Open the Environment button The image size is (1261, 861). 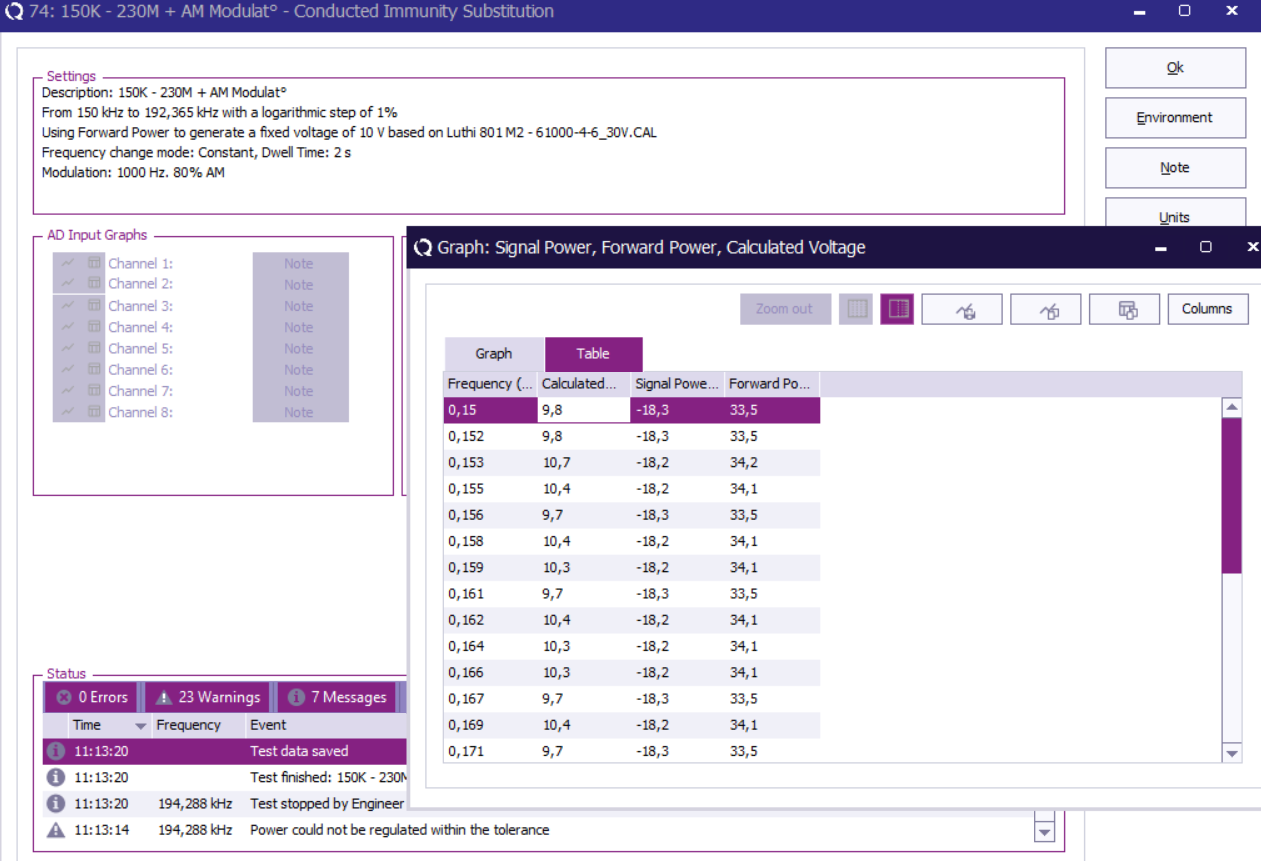pyautogui.click(x=1175, y=118)
